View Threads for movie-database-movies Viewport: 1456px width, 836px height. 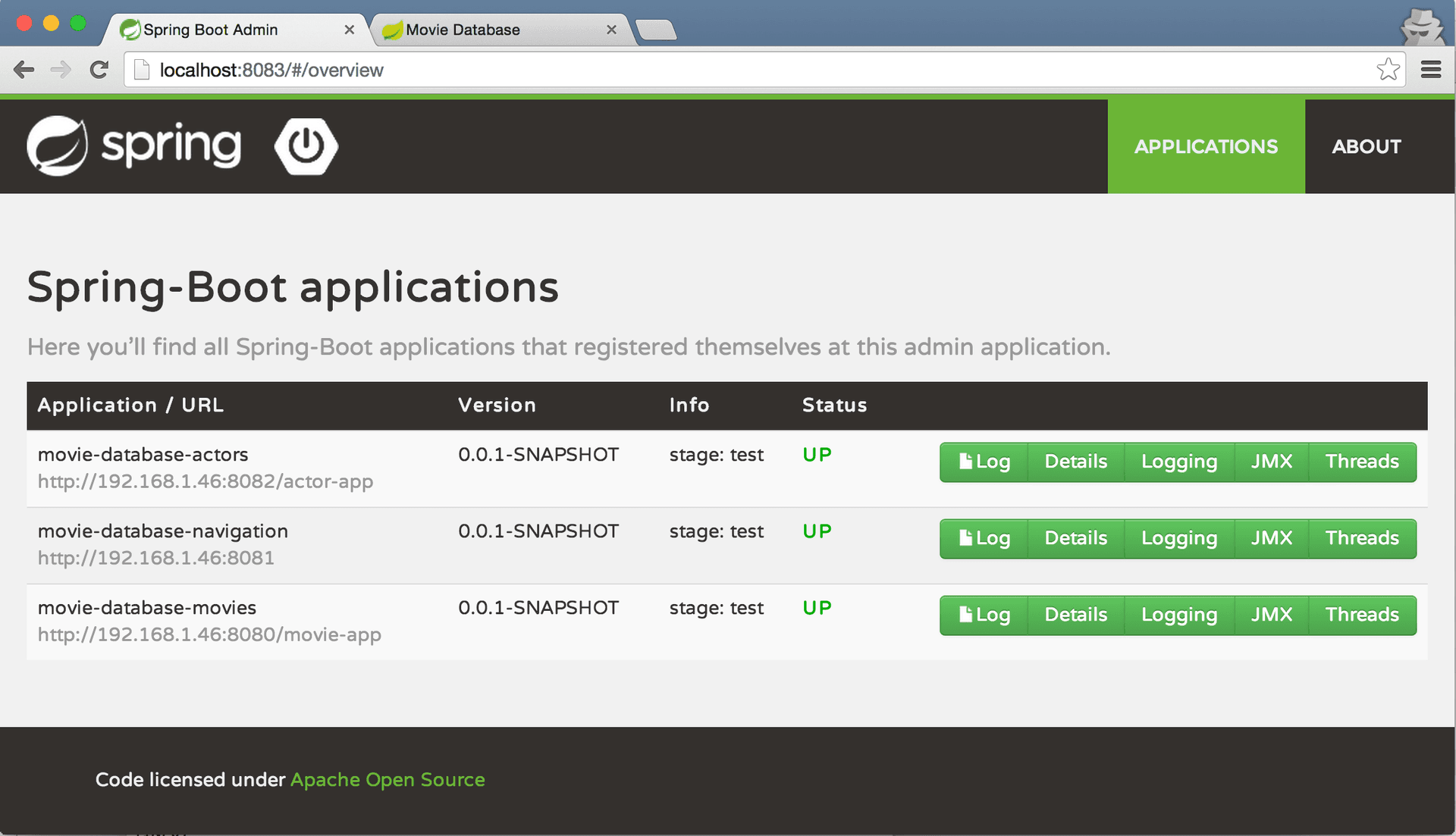[1362, 615]
